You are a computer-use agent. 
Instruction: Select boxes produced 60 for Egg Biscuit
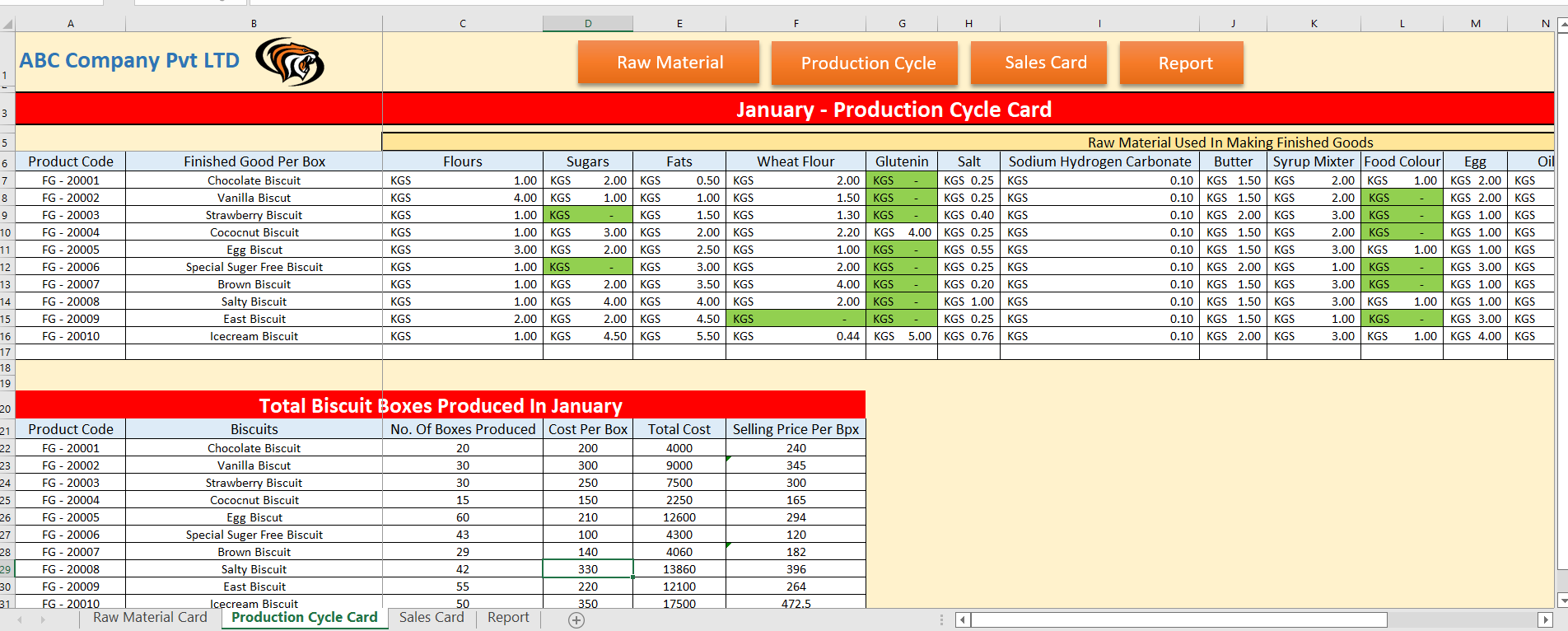click(x=463, y=517)
